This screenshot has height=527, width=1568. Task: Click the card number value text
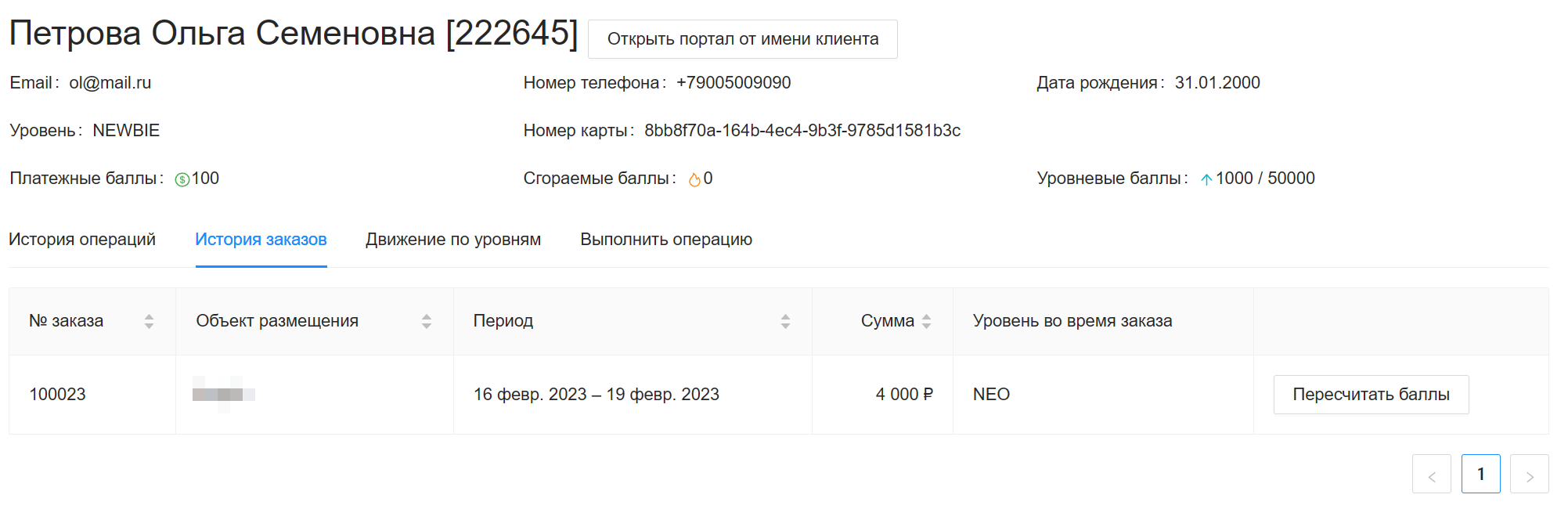pyautogui.click(x=802, y=131)
